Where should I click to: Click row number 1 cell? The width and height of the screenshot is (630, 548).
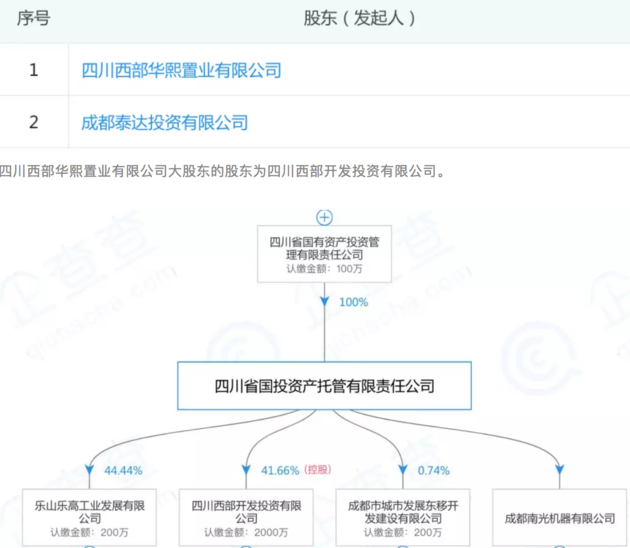coord(34,70)
